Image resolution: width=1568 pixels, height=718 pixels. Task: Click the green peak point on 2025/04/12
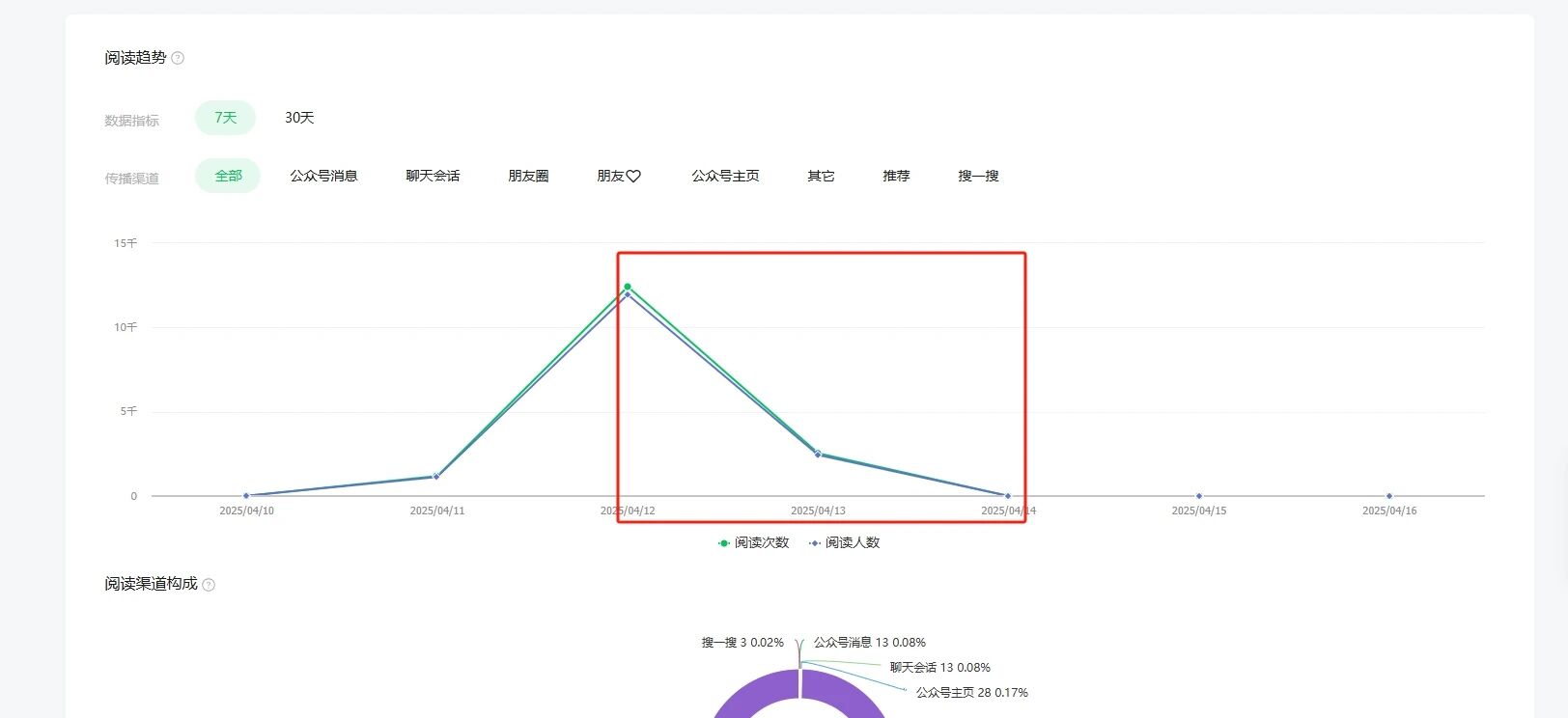[x=628, y=287]
